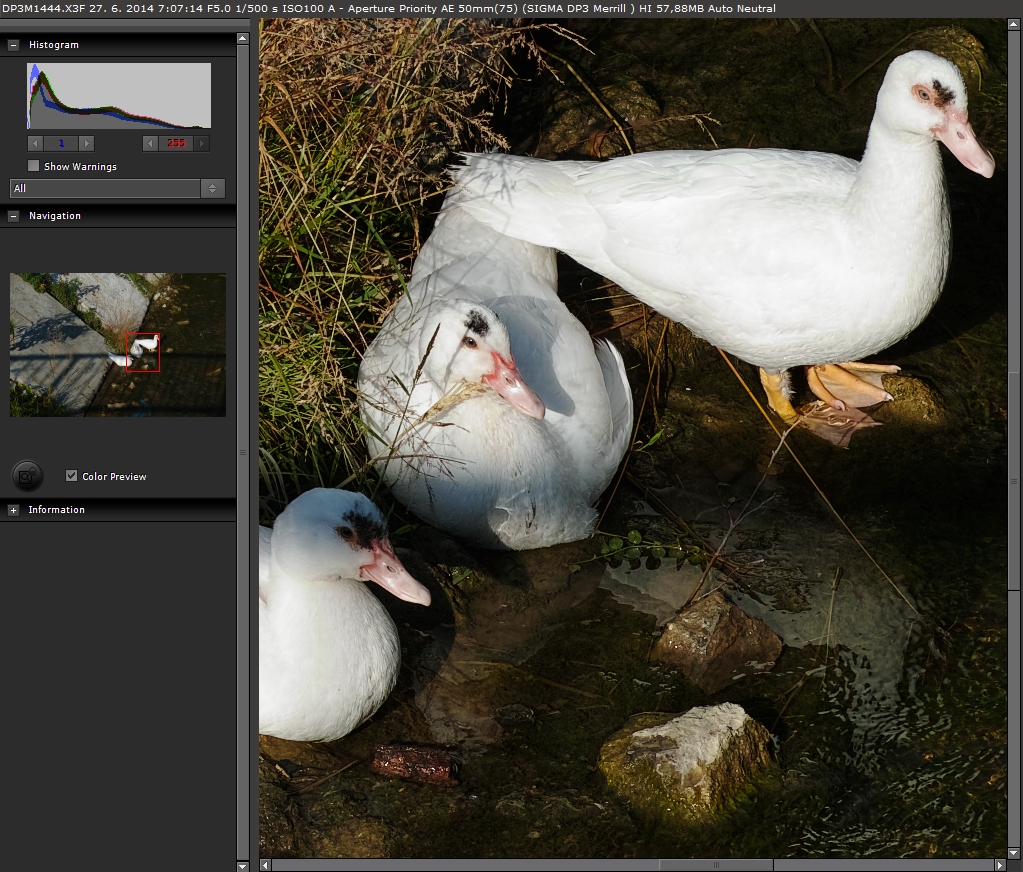This screenshot has width=1023, height=872.
Task: Click the Navigation thumbnail preview image
Action: (117, 345)
